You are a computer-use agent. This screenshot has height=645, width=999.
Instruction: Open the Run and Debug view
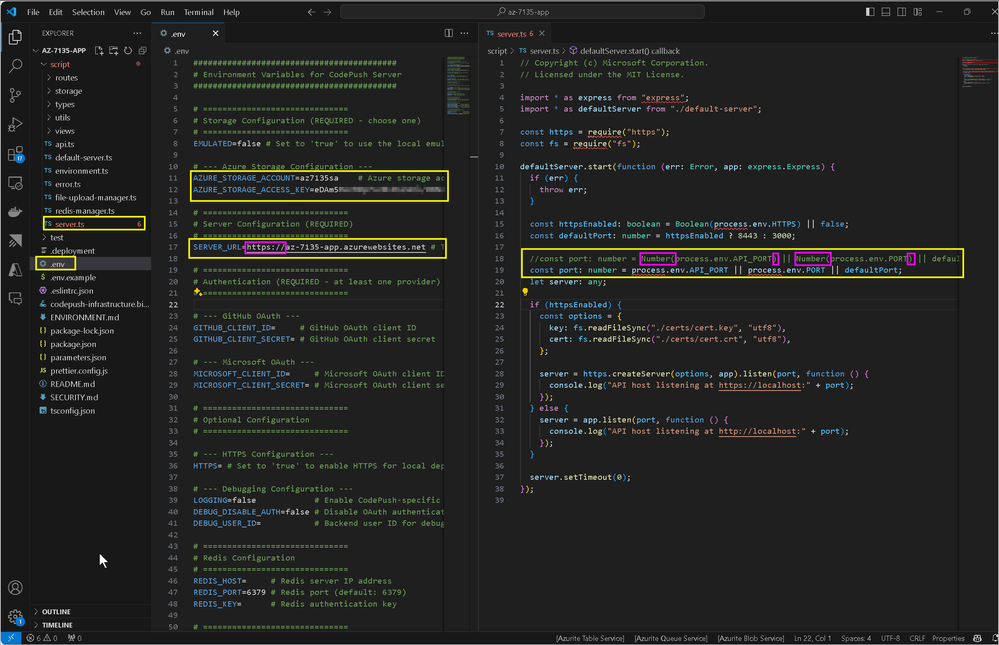15,125
